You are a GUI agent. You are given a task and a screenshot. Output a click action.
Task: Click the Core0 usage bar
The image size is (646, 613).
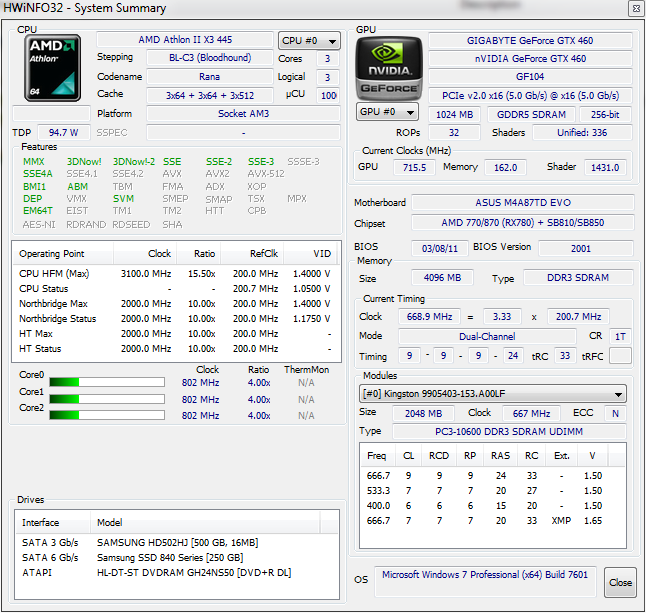[x=107, y=382]
